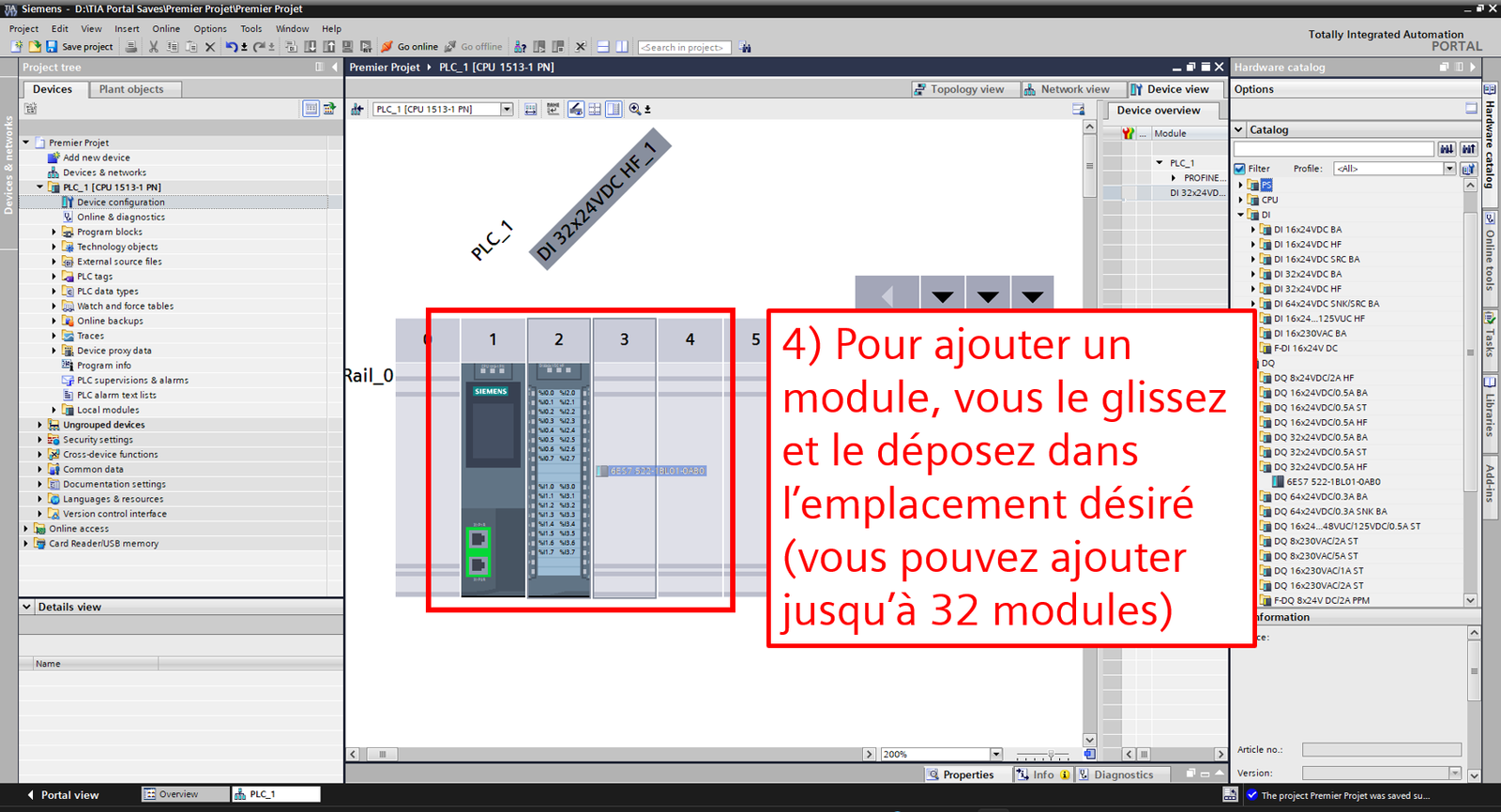The width and height of the screenshot is (1501, 812).
Task: Click the catalog search up icon
Action: [x=1468, y=149]
